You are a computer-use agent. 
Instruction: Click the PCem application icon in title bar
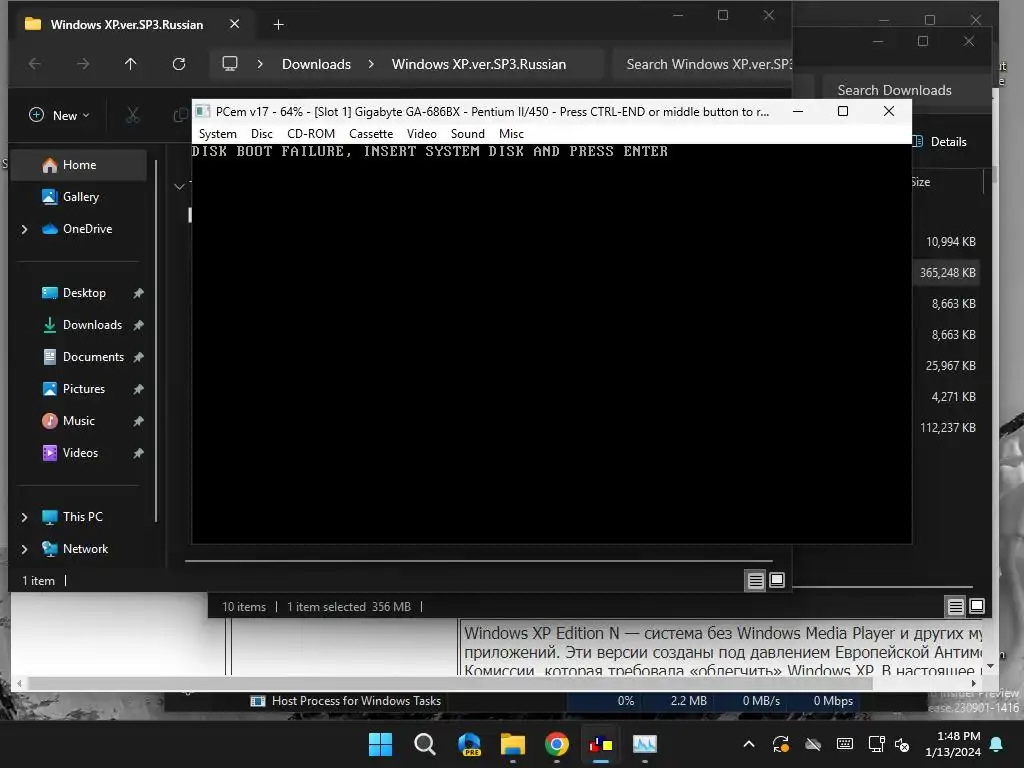click(203, 111)
